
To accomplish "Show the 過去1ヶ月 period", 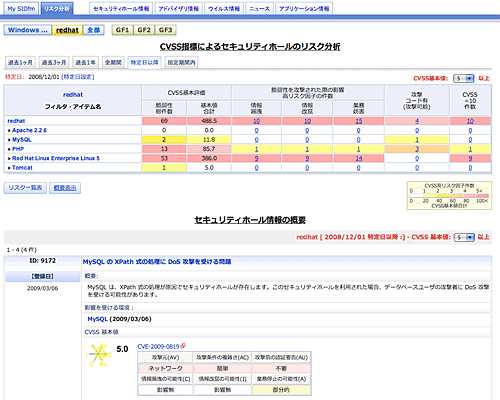I will click(20, 62).
